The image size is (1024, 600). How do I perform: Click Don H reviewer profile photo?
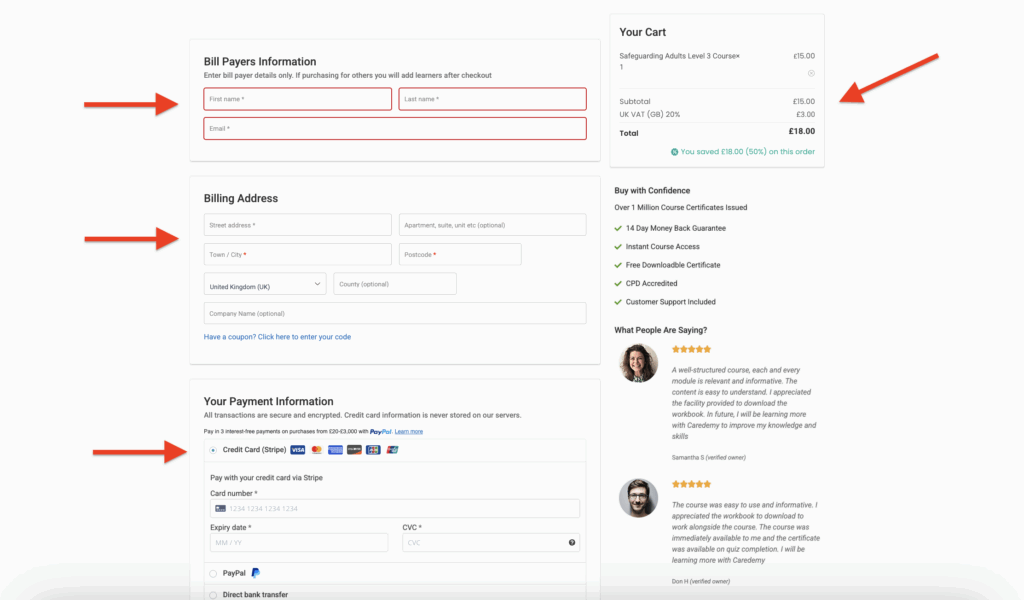(x=638, y=497)
